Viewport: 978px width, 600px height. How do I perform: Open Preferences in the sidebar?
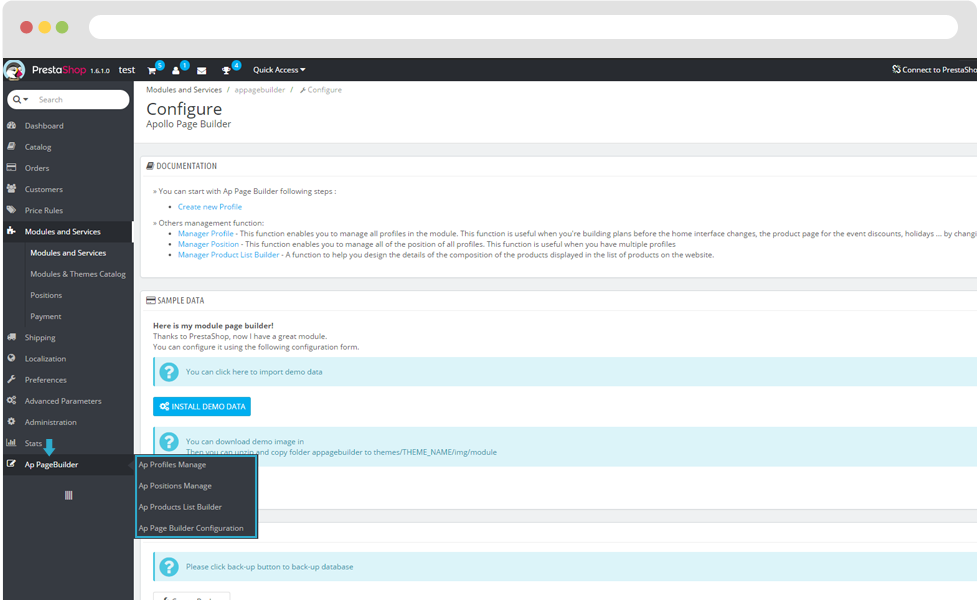(46, 380)
